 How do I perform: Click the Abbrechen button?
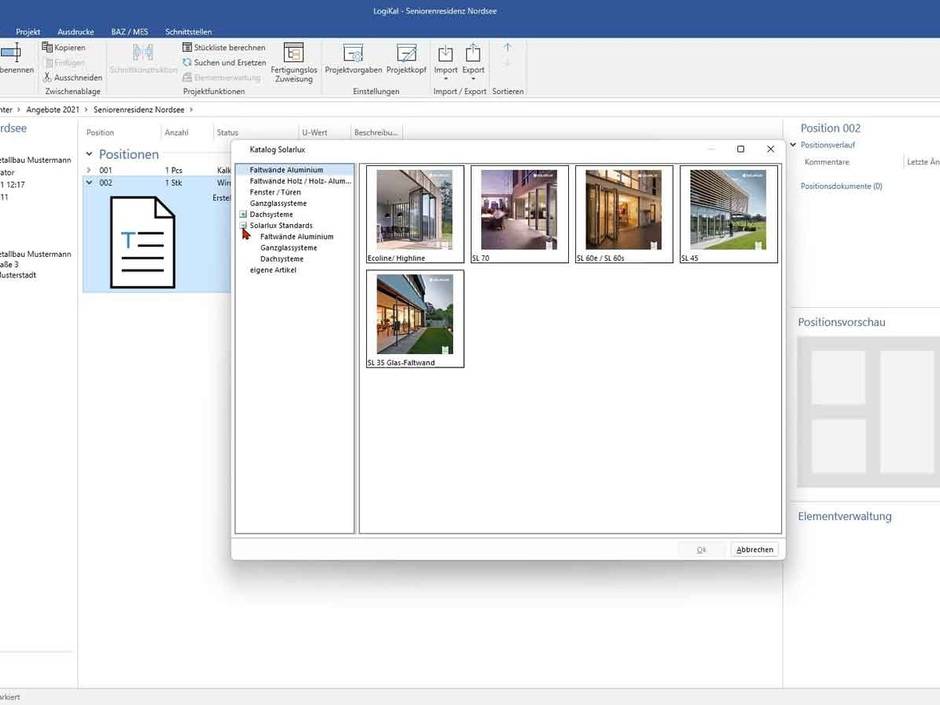tap(754, 549)
